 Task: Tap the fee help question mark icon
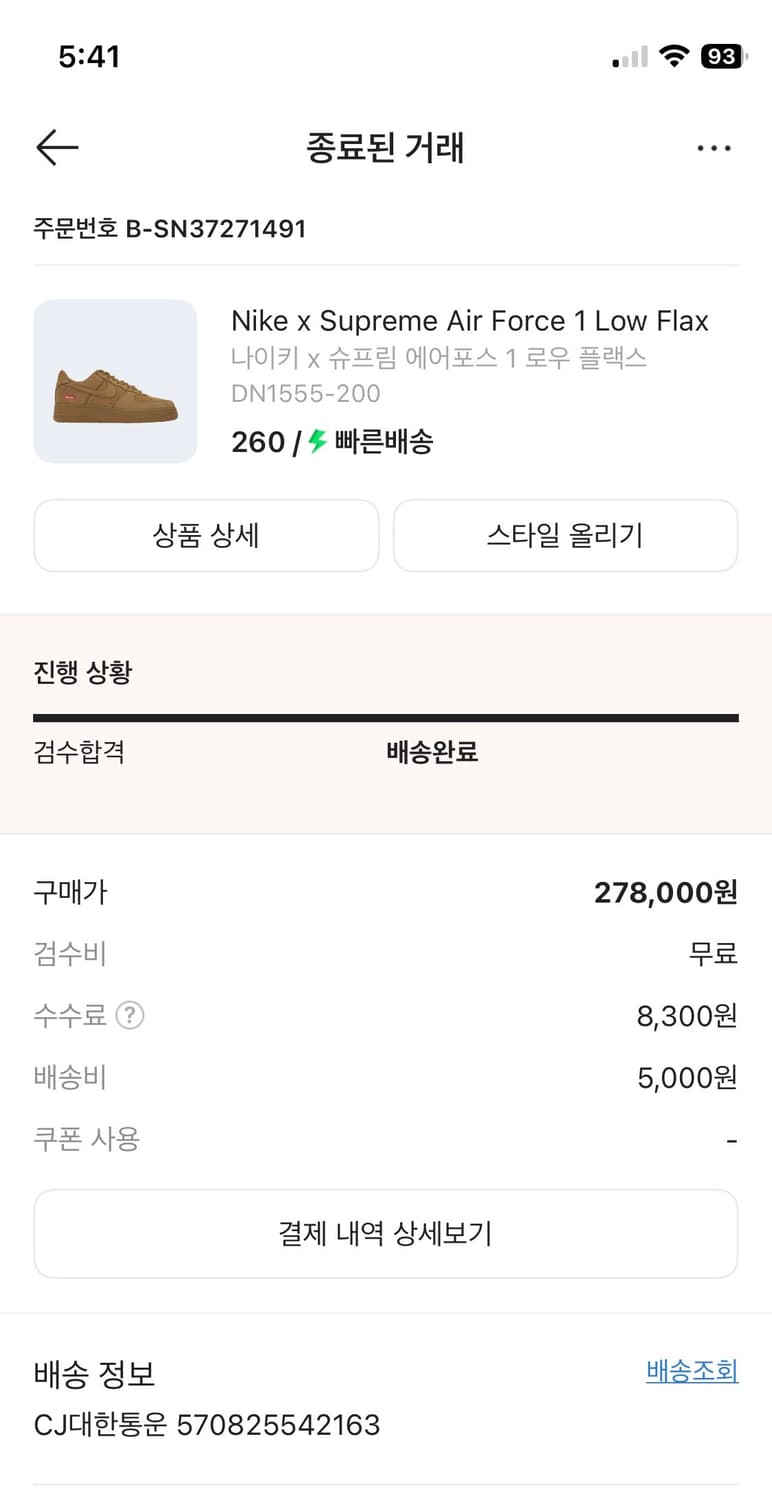tap(130, 1016)
